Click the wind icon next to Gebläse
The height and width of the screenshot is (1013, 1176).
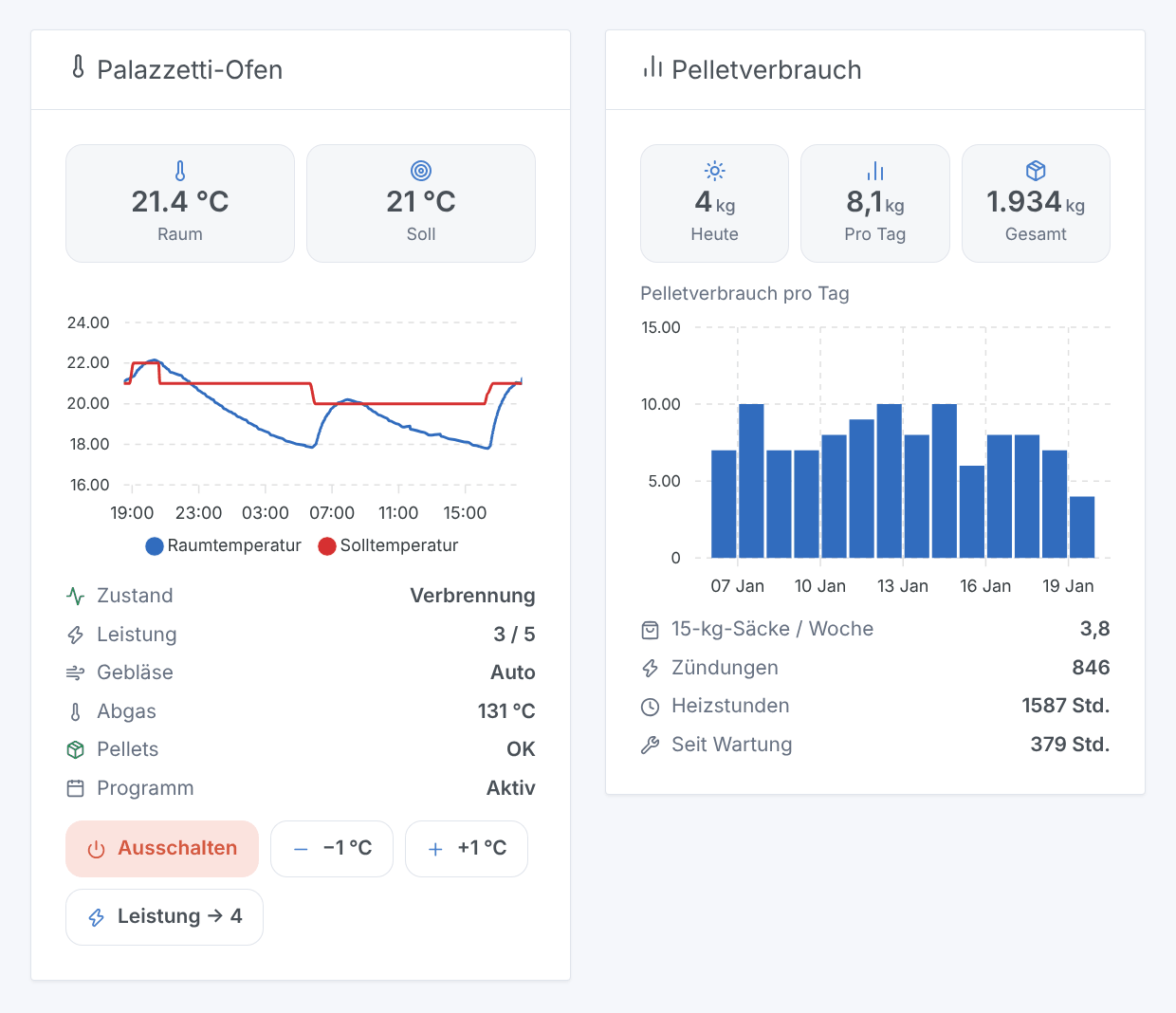point(76,672)
